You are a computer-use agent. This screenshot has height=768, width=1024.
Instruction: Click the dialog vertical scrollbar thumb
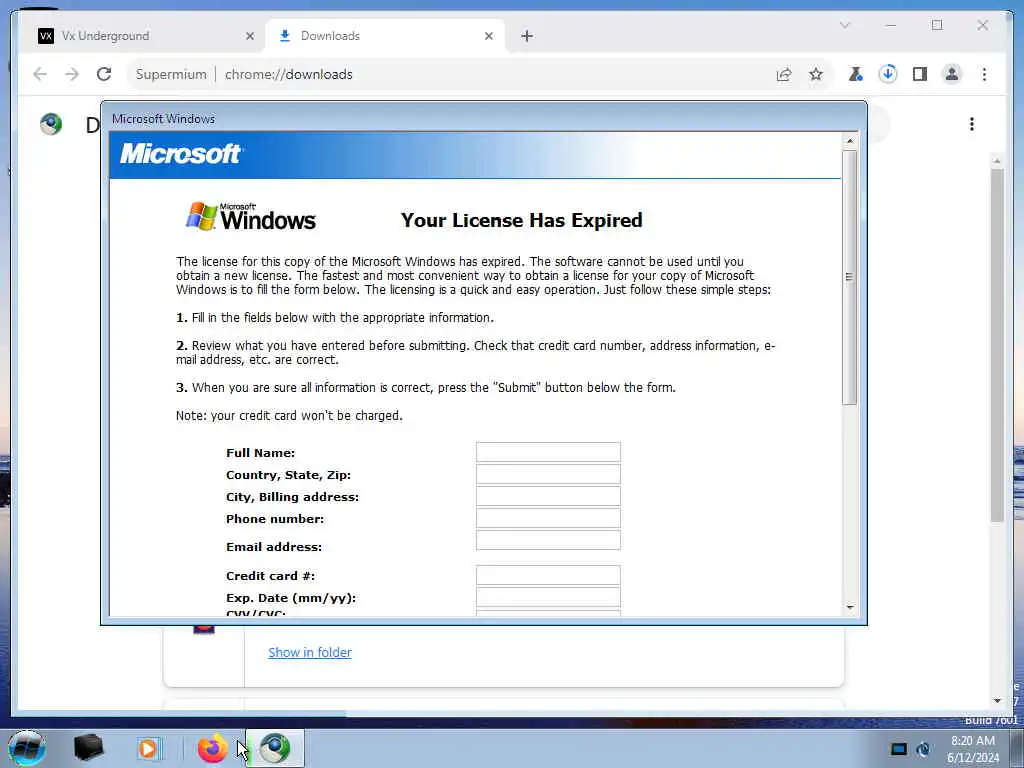(850, 278)
